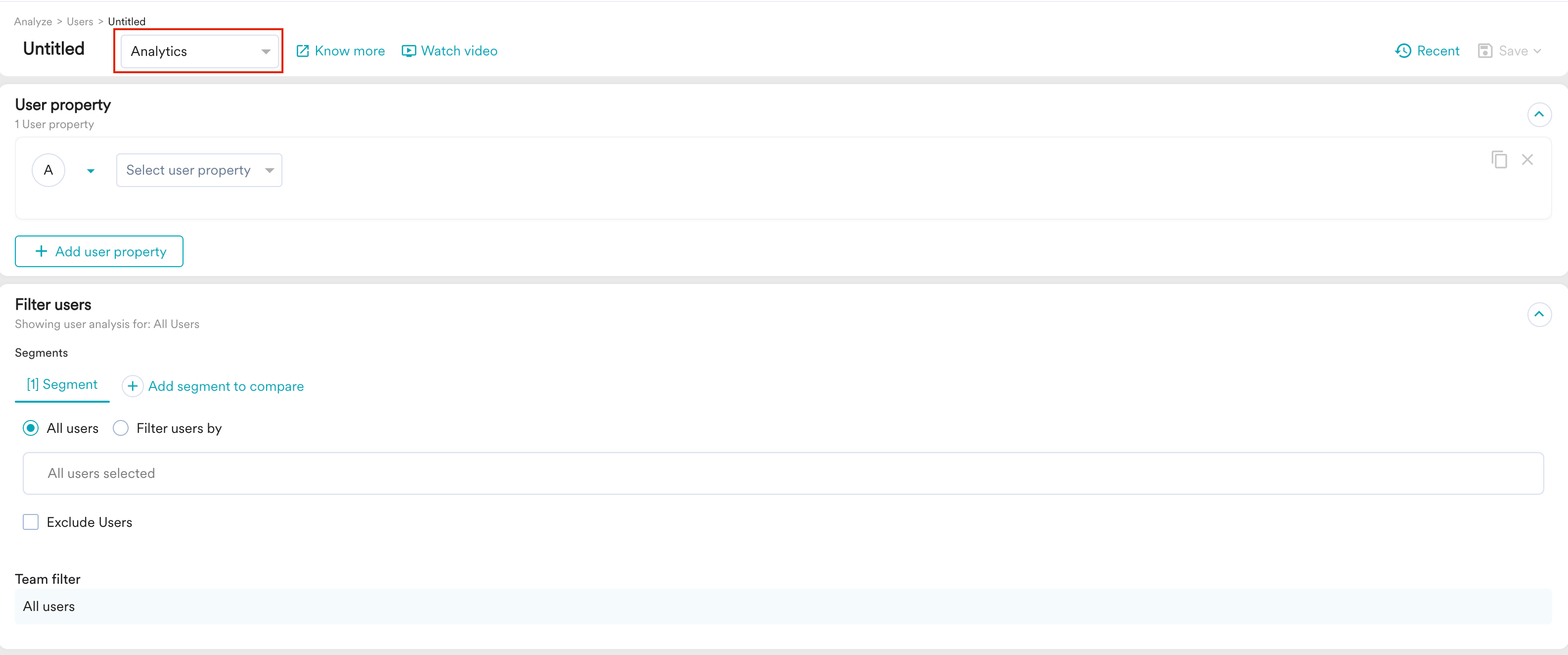Select the [1] Segment tab
The height and width of the screenshot is (655, 1568).
(62, 385)
